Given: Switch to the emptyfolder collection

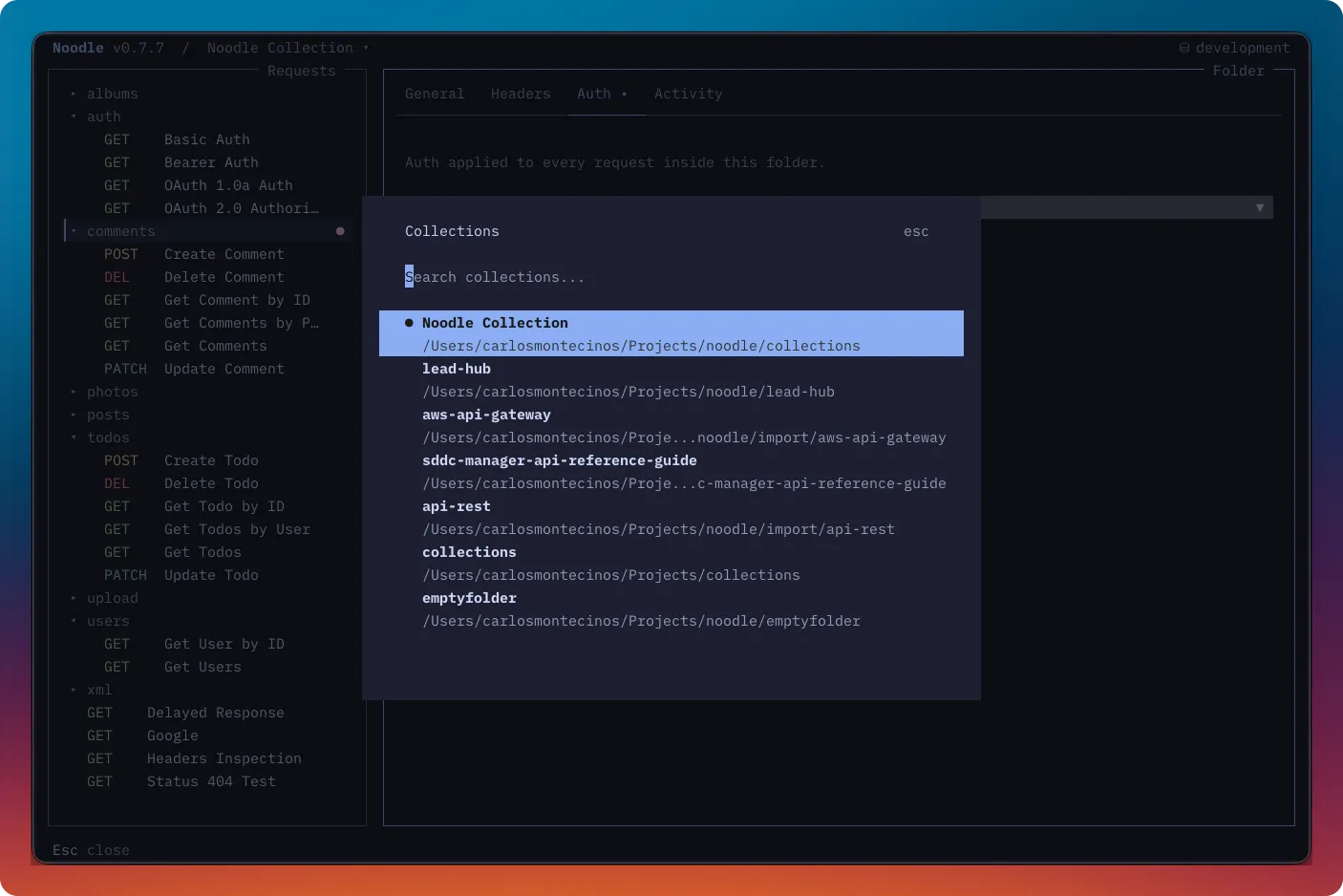Looking at the screenshot, I should coord(671,609).
